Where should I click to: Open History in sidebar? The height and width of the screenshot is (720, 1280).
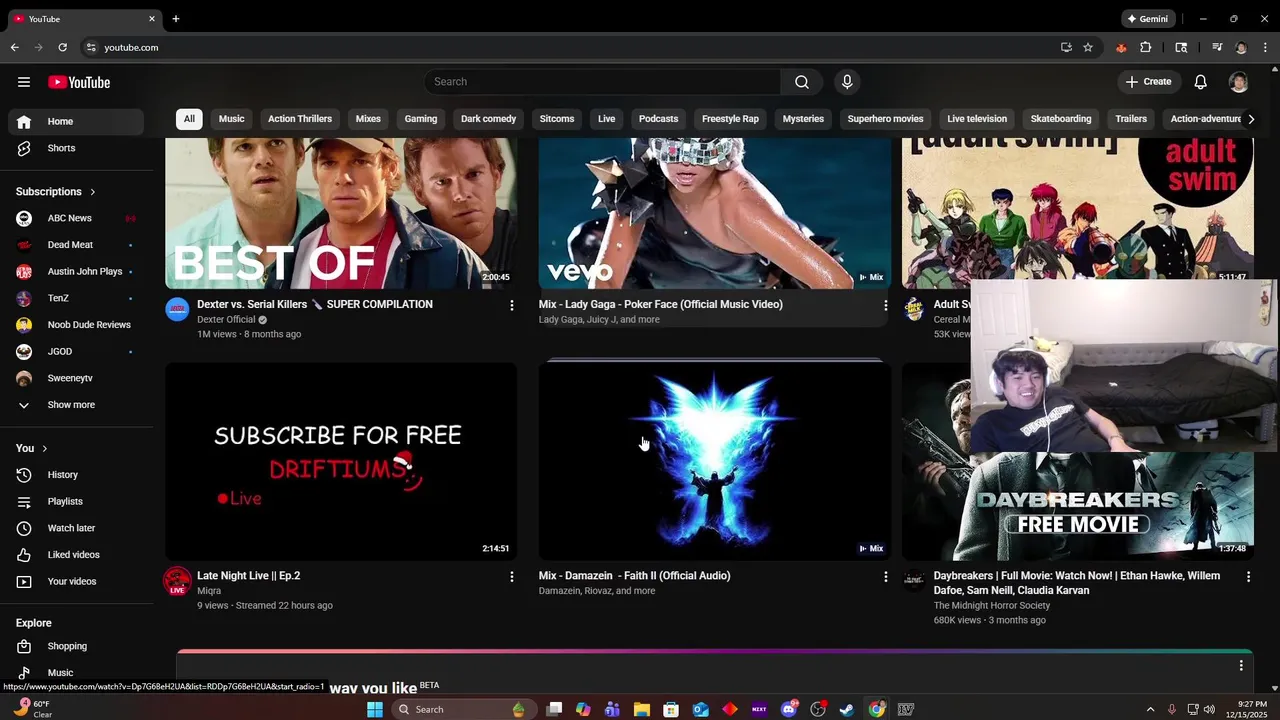(x=76, y=475)
